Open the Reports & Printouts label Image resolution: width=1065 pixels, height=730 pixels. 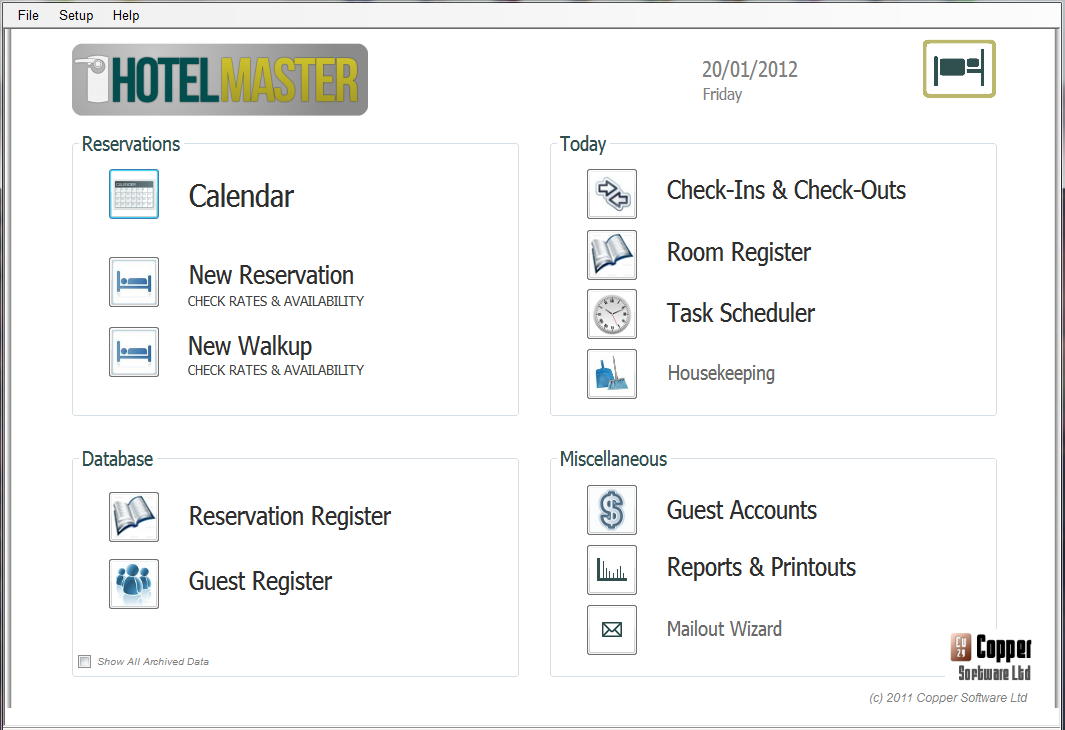[x=761, y=567]
